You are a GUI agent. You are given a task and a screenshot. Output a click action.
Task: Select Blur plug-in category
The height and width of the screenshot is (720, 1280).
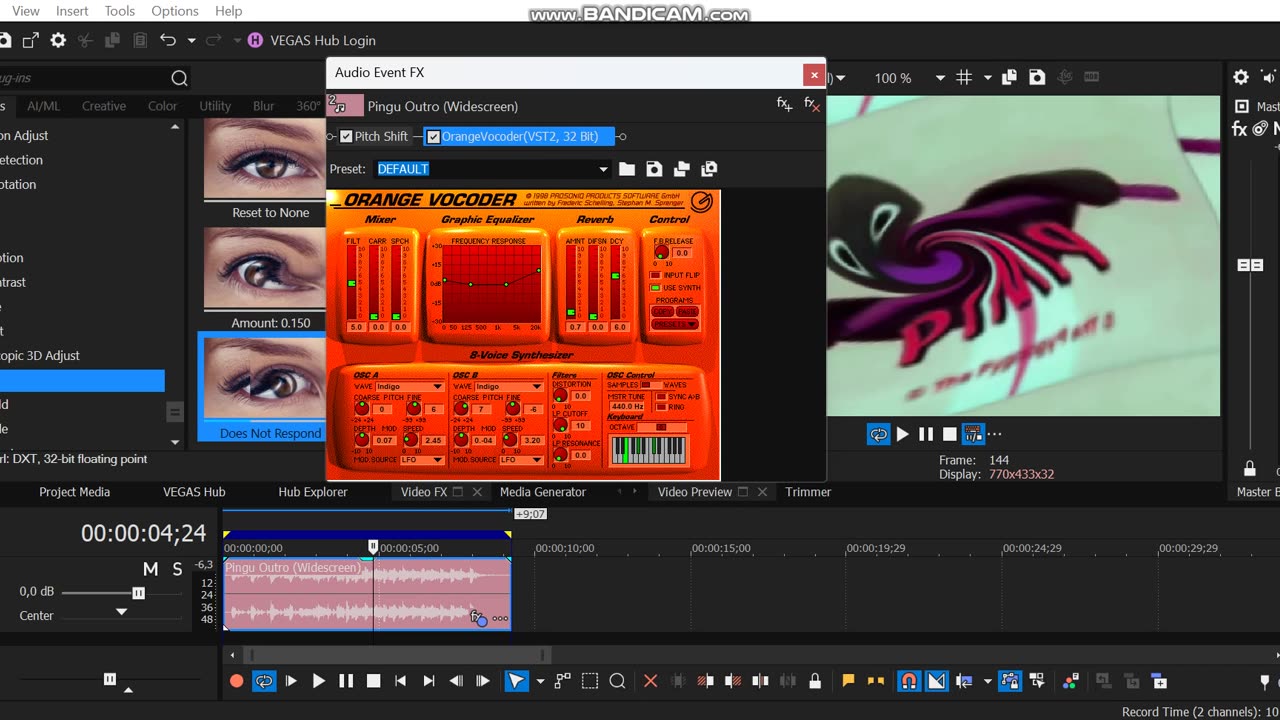264,106
